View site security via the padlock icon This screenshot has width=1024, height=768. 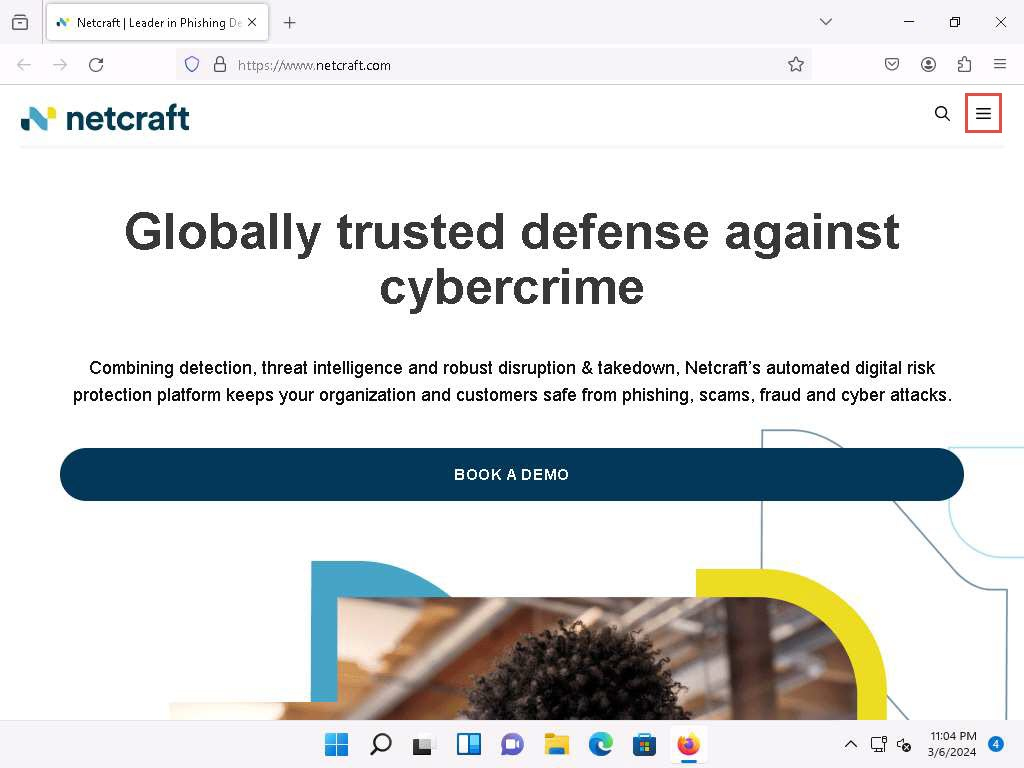tap(220, 65)
